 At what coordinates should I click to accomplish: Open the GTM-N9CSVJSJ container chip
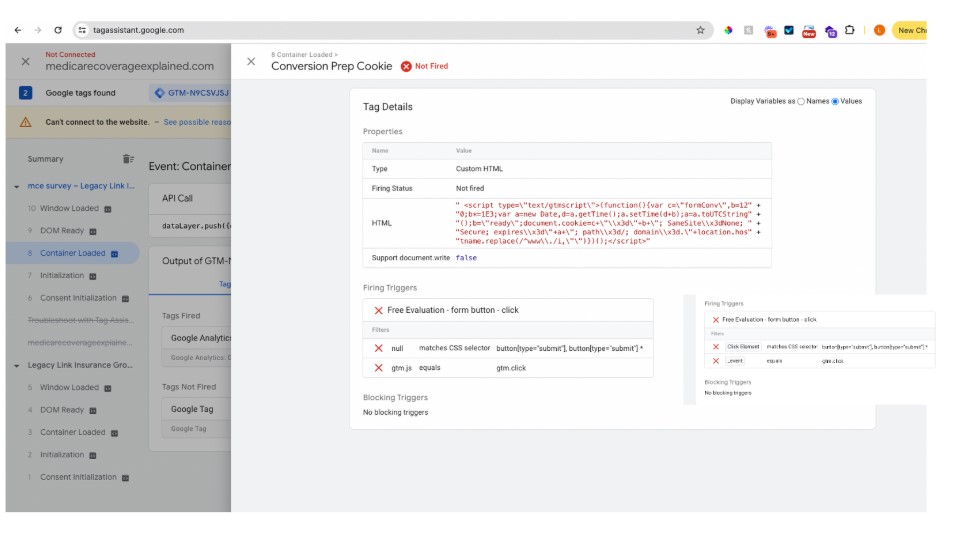pyautogui.click(x=191, y=93)
